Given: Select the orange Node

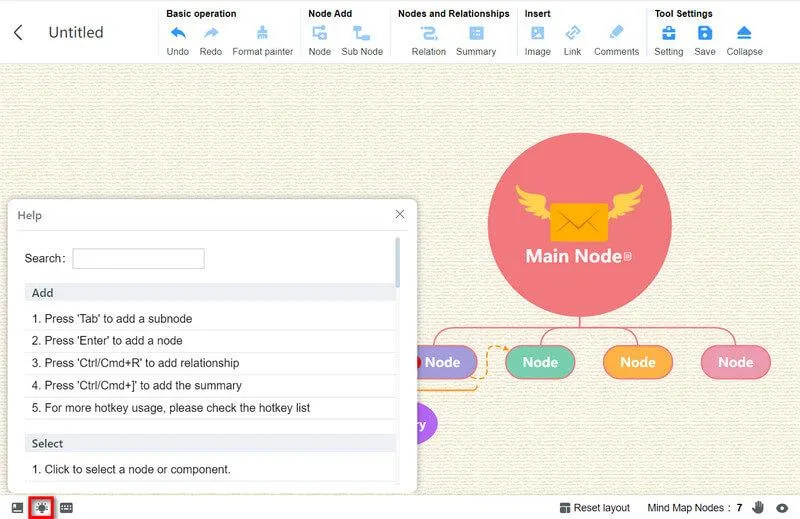Looking at the screenshot, I should 638,362.
